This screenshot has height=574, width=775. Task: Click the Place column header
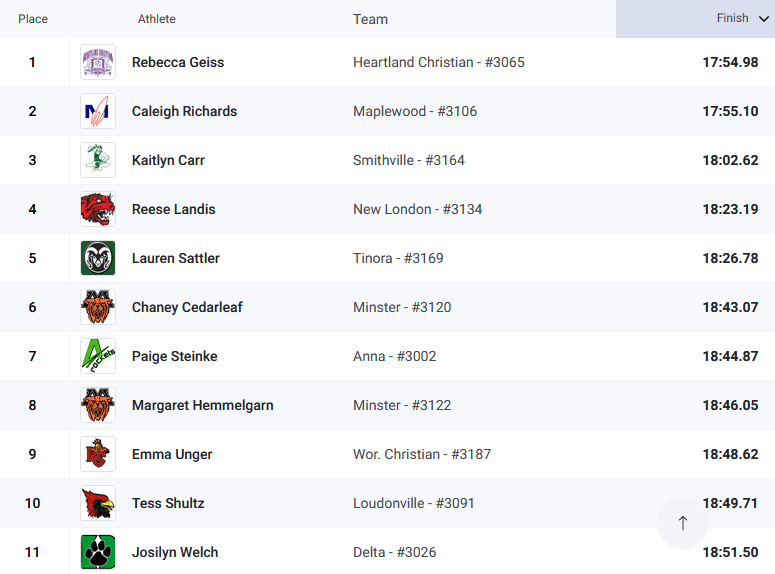pos(33,19)
